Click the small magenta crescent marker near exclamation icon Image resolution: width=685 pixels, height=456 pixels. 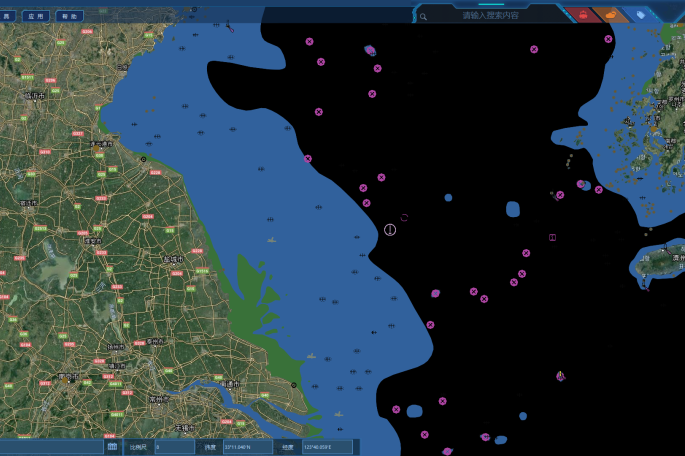pyautogui.click(x=404, y=217)
